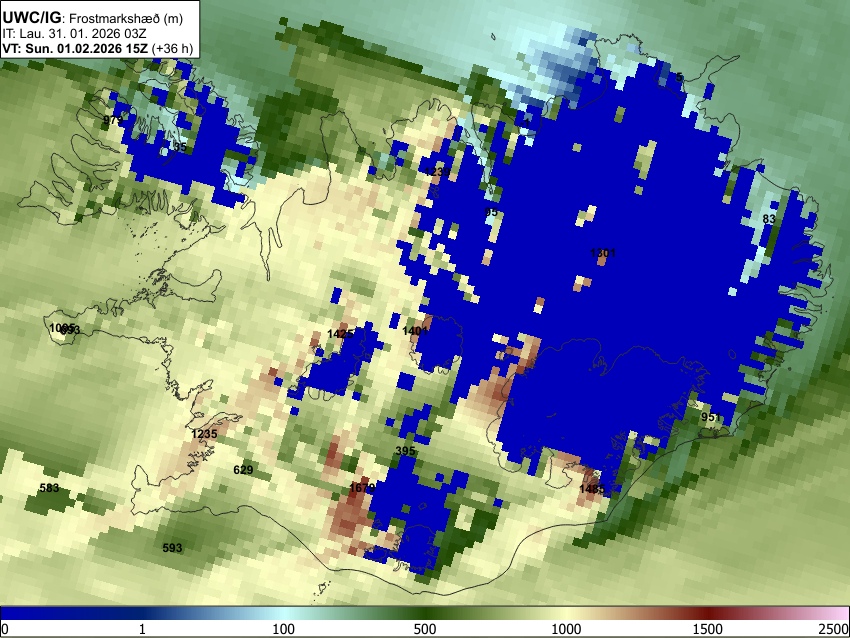Click the map value 1301
850x638 pixels.
click(x=603, y=253)
